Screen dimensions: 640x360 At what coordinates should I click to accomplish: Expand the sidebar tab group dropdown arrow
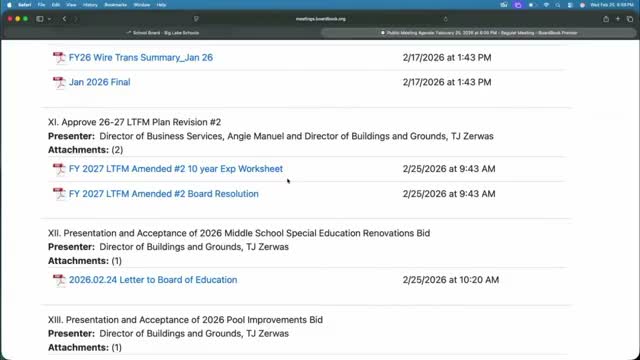[49, 19]
